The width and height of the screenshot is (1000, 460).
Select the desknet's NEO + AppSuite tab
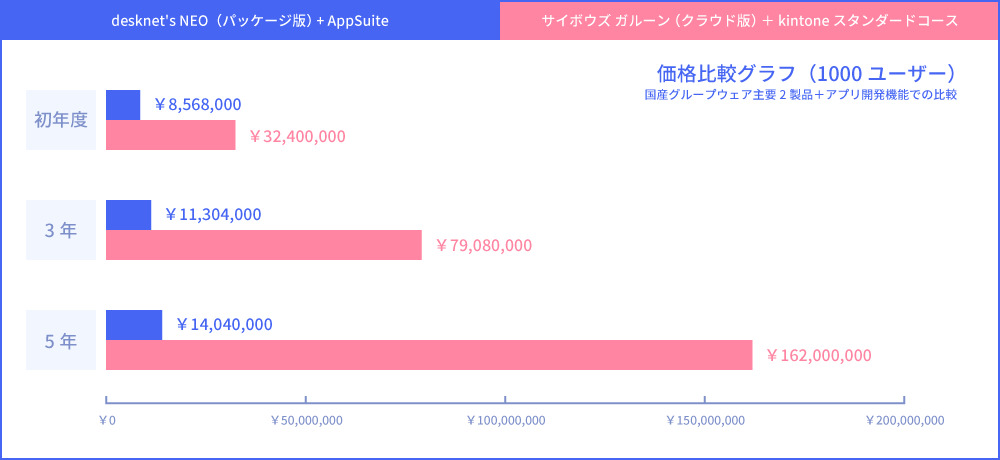[x=250, y=20]
